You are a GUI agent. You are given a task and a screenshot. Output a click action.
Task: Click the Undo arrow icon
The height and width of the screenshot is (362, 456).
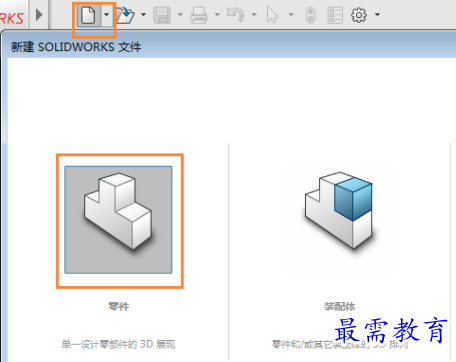coord(236,15)
